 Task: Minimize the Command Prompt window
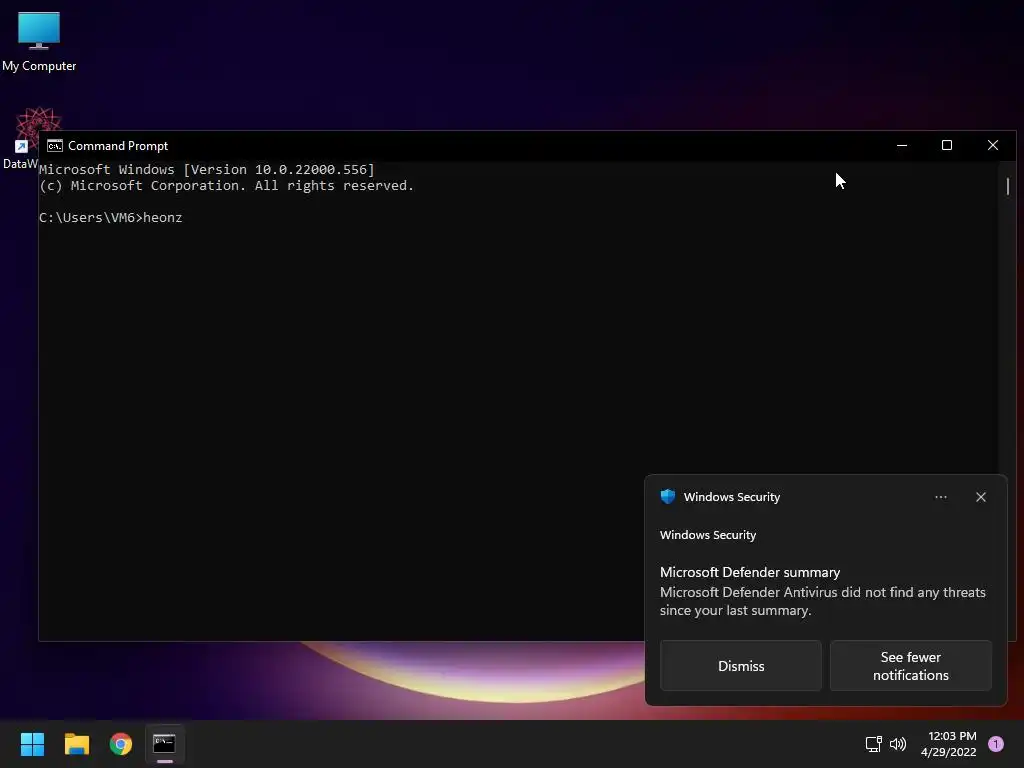point(902,145)
